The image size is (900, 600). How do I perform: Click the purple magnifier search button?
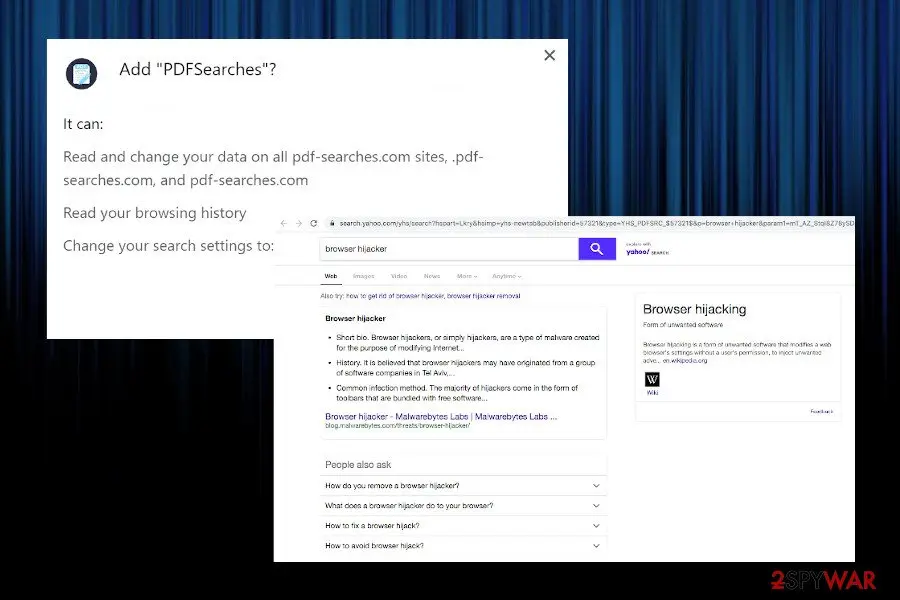pos(597,249)
